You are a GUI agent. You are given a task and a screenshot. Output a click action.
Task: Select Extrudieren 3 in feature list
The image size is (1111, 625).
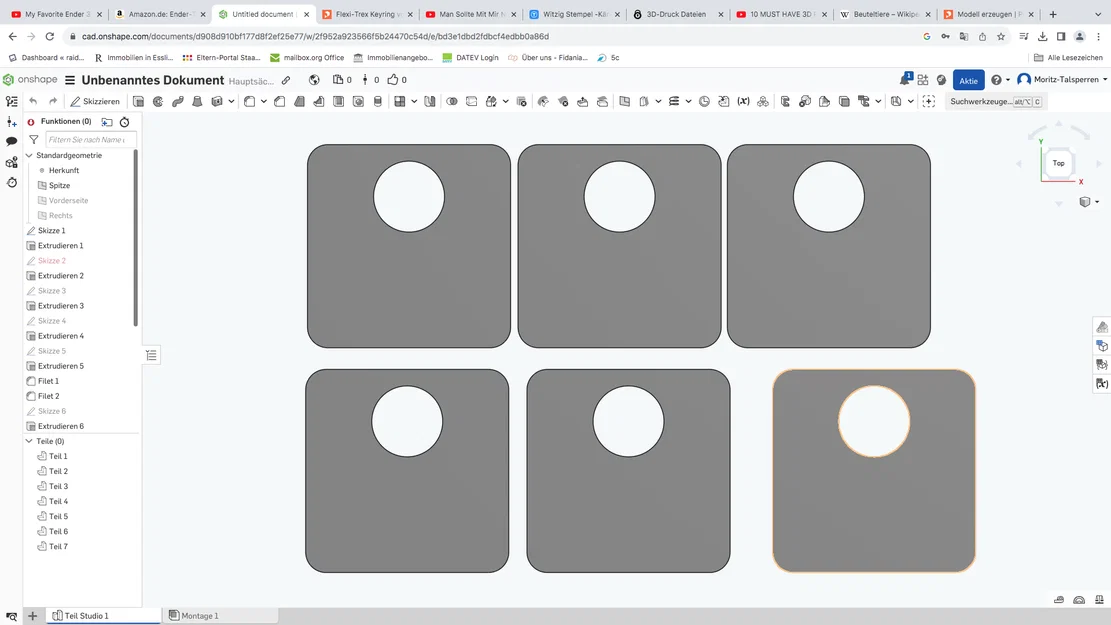pos(61,305)
